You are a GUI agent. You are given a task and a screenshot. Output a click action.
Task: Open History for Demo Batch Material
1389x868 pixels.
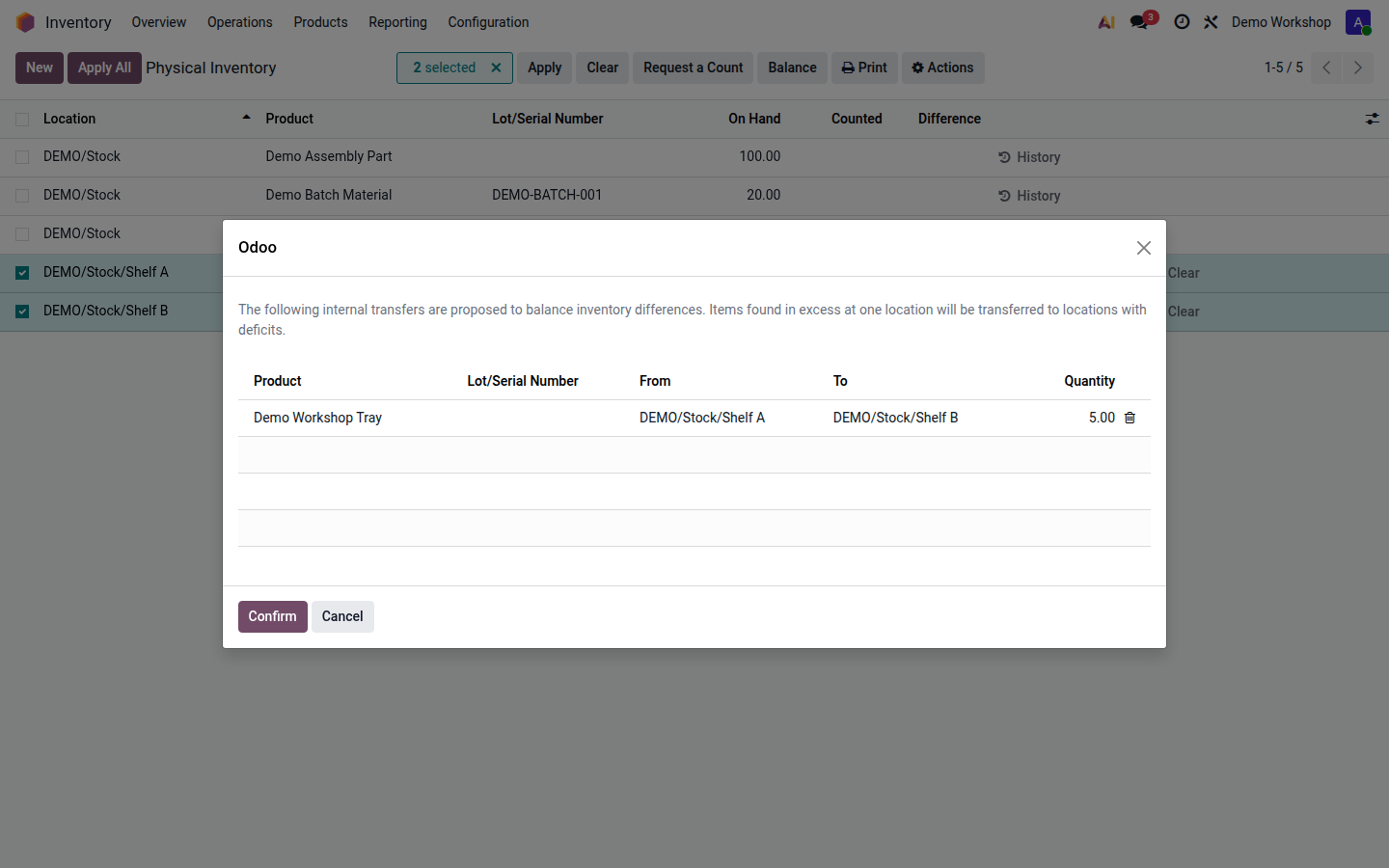click(x=1029, y=196)
